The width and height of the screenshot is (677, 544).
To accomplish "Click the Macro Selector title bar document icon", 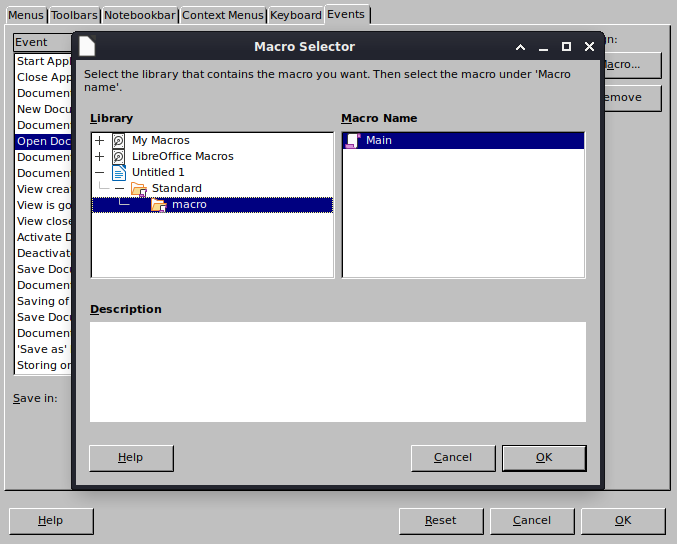I will pos(88,46).
